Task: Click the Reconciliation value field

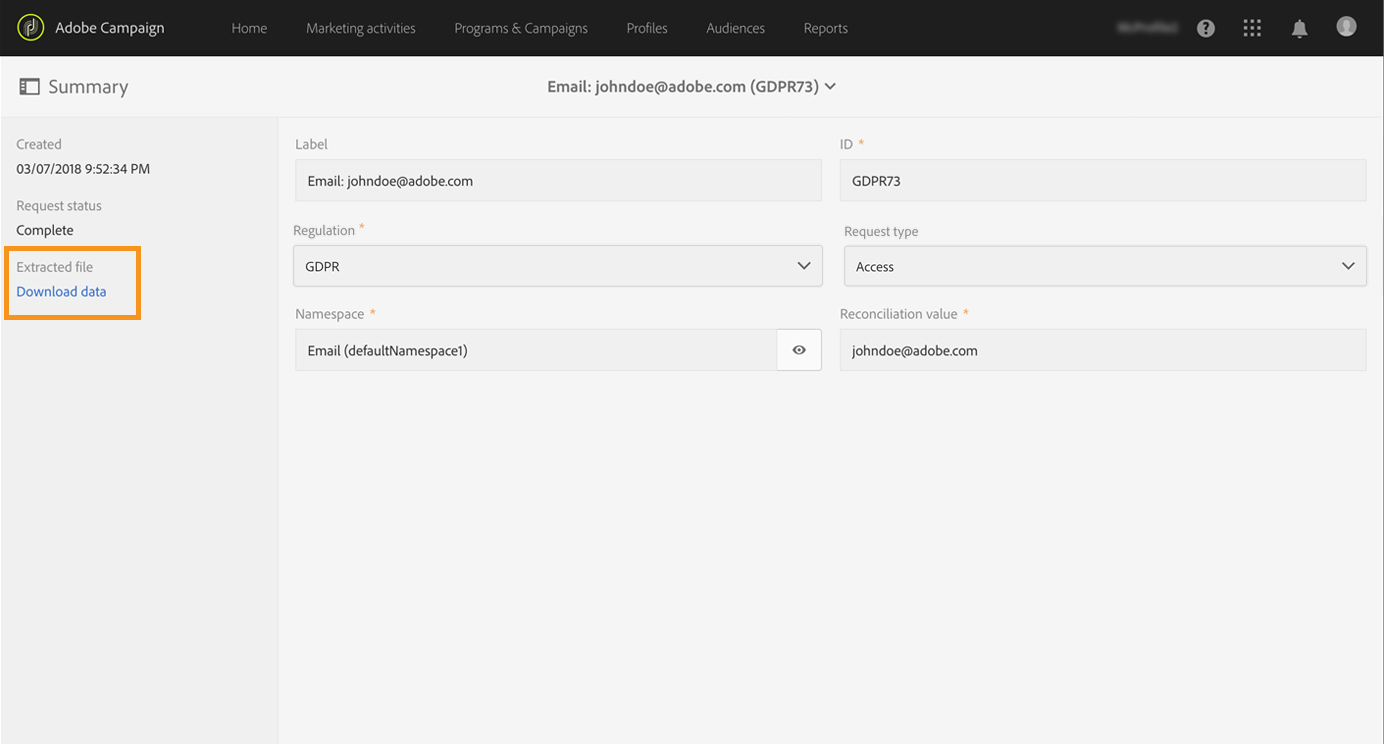Action: [1102, 351]
